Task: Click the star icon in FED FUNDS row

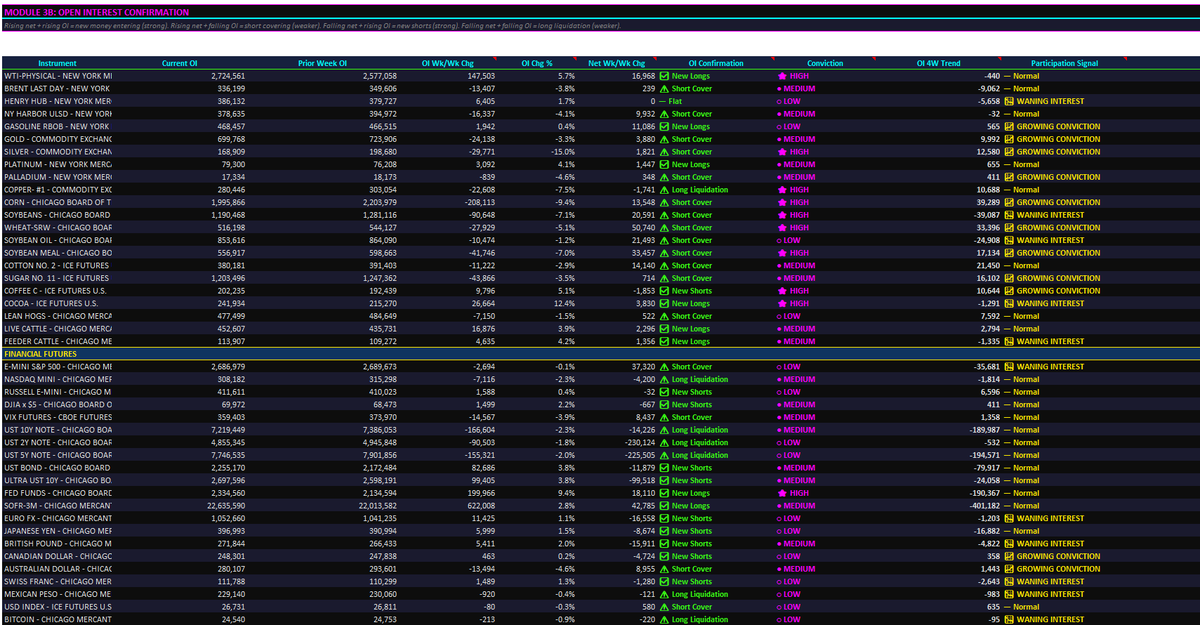Action: click(782, 493)
